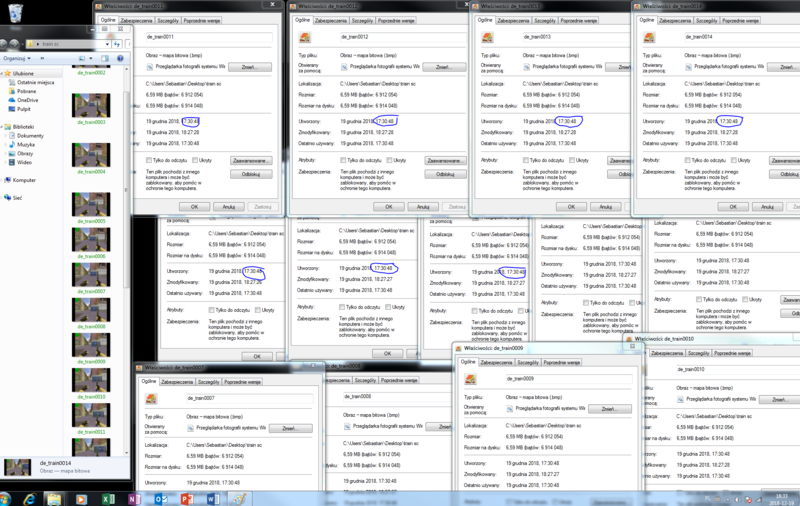Launch PowerPoint from the taskbar
The width and height of the screenshot is (800, 506).
tap(186, 498)
